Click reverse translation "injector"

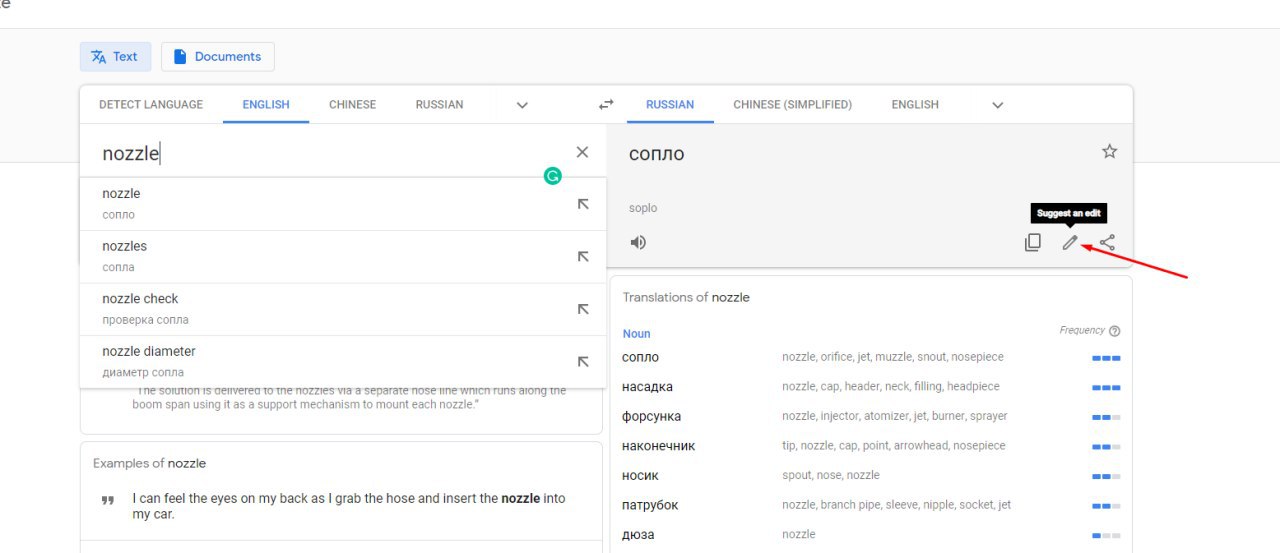click(x=841, y=416)
